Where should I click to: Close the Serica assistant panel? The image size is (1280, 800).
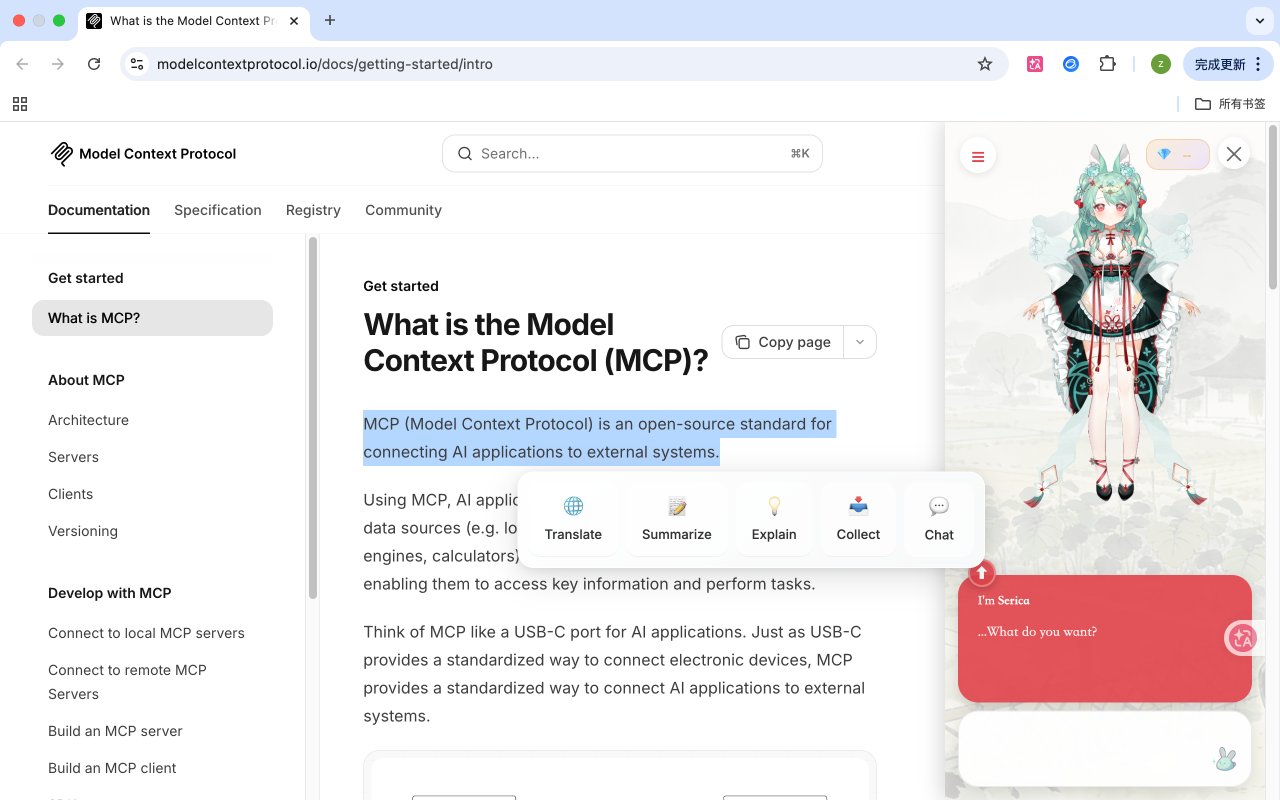click(1234, 154)
